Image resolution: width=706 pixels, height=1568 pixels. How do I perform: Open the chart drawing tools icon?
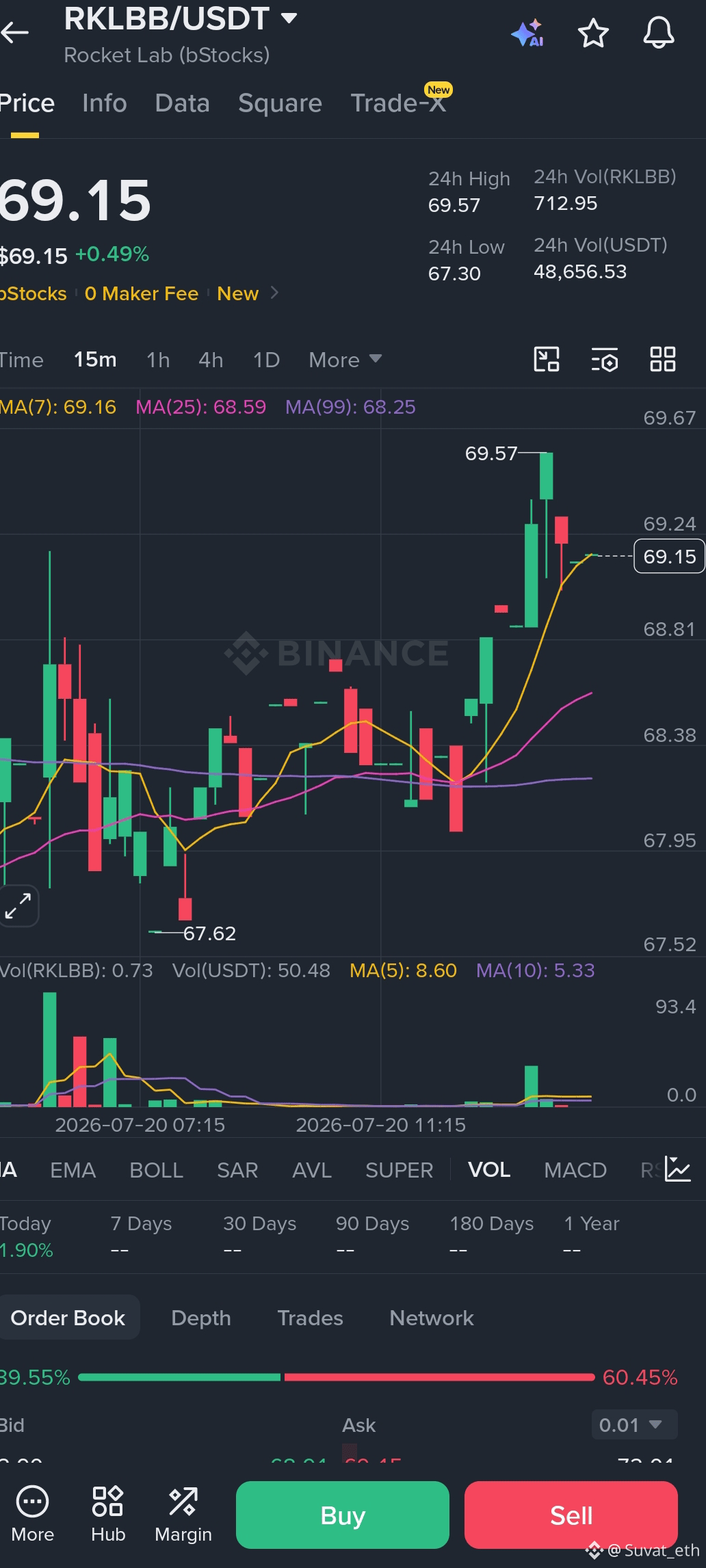[547, 359]
